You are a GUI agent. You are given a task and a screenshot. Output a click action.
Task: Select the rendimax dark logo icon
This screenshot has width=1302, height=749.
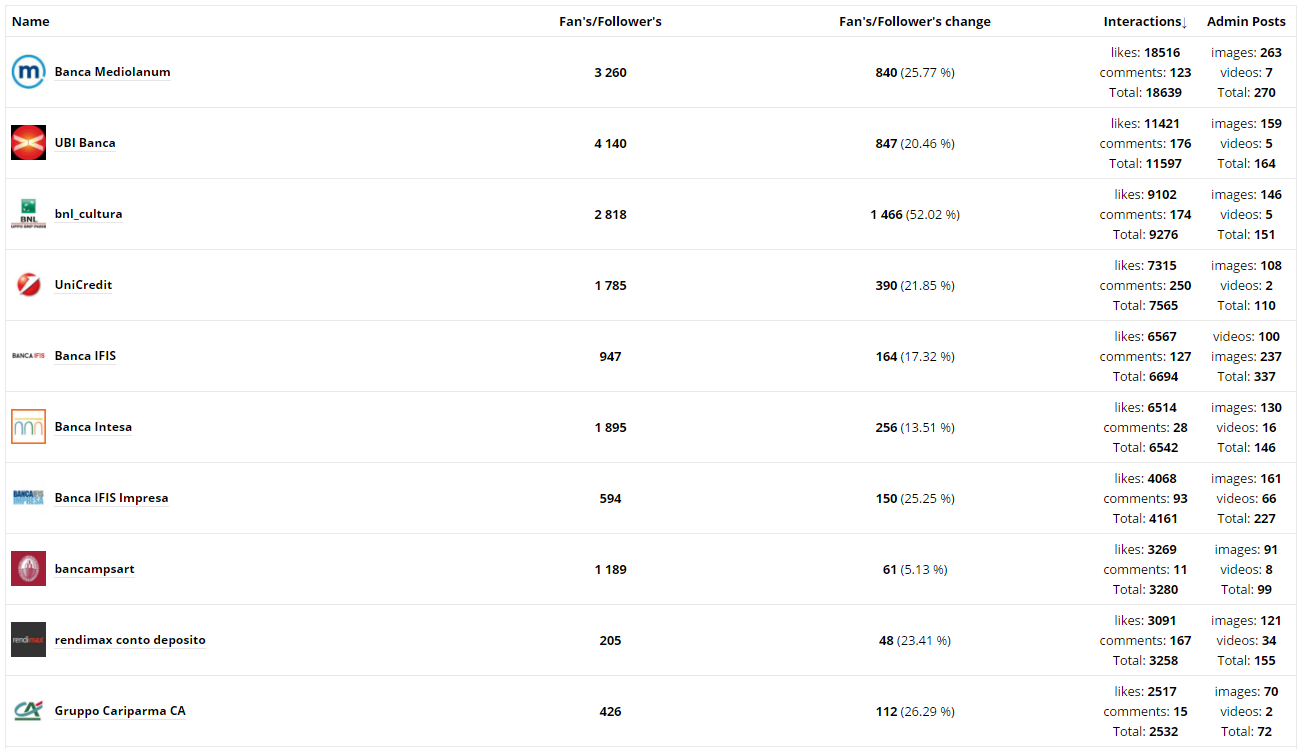[x=28, y=640]
